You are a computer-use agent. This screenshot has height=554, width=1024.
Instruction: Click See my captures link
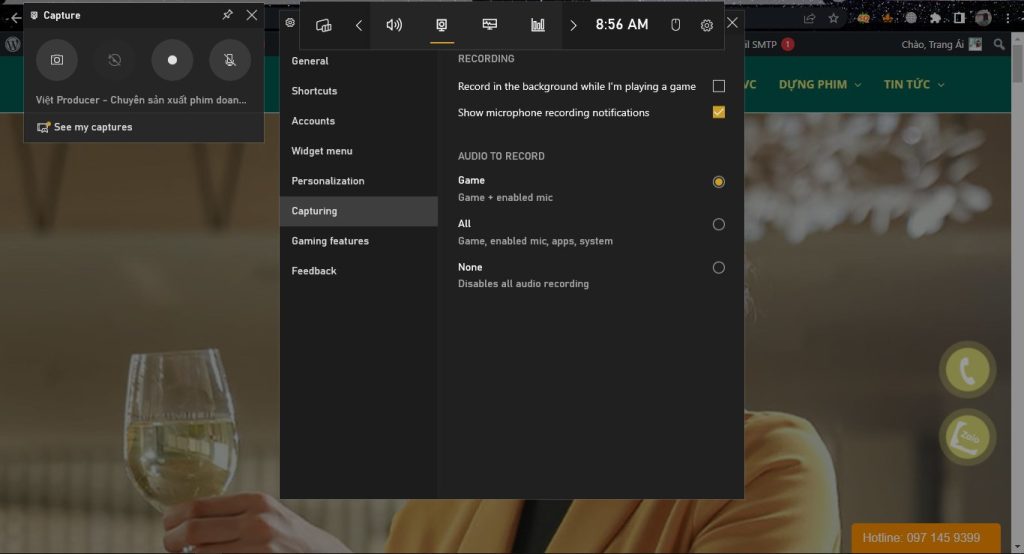(x=92, y=127)
